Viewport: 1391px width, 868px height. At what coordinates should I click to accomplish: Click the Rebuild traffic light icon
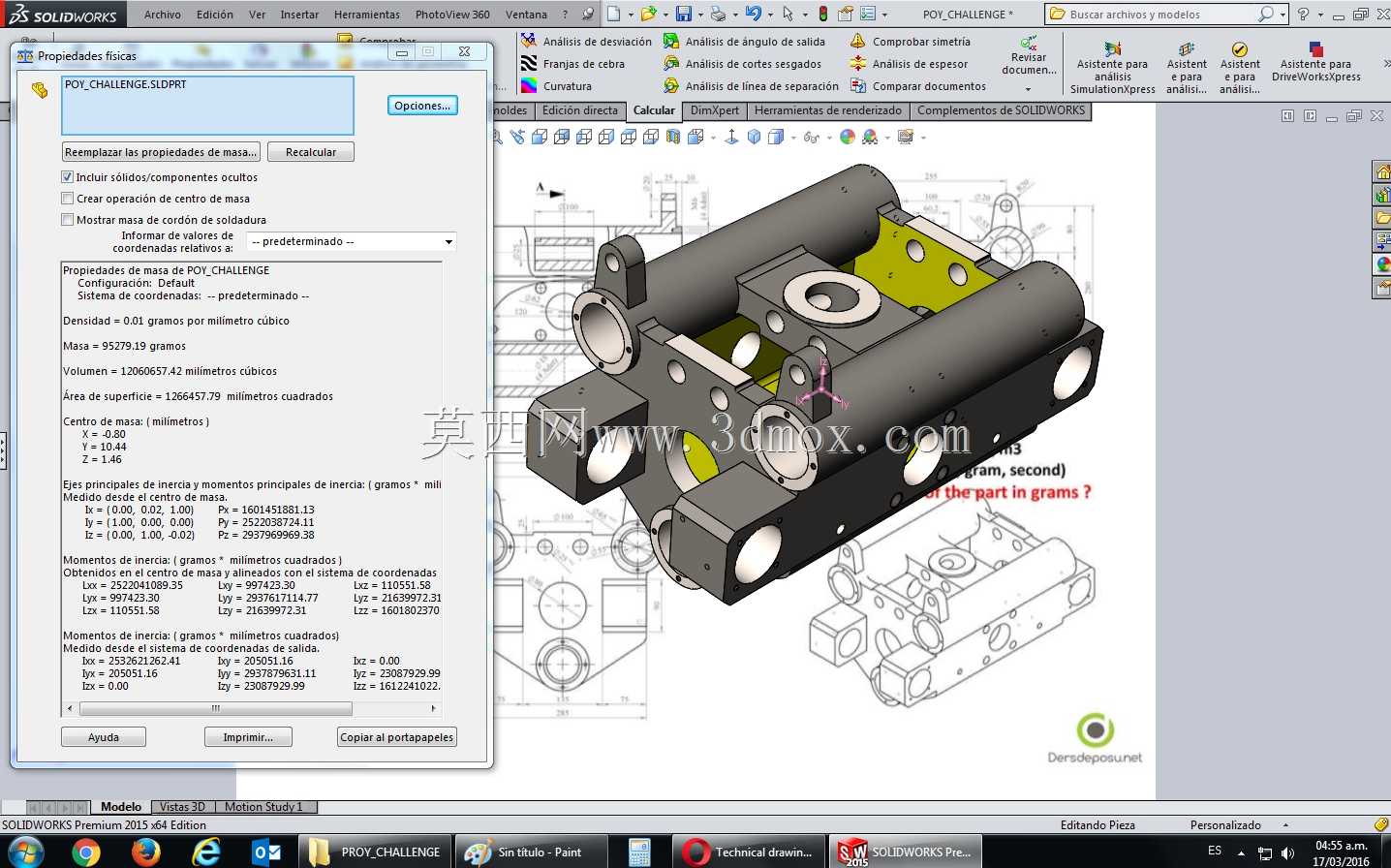(x=822, y=14)
